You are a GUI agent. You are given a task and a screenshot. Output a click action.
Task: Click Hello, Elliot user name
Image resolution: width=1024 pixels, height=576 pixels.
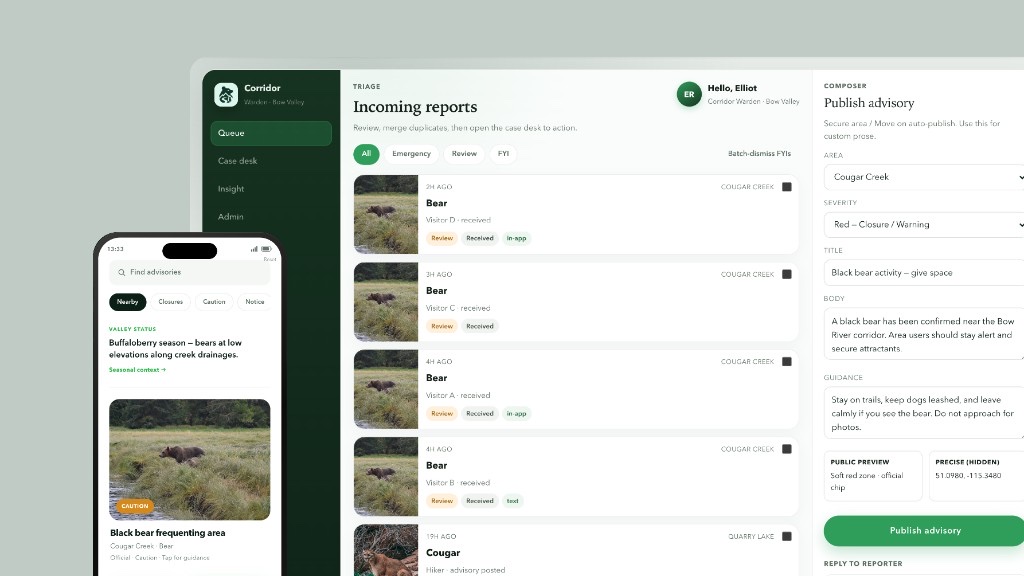732,88
